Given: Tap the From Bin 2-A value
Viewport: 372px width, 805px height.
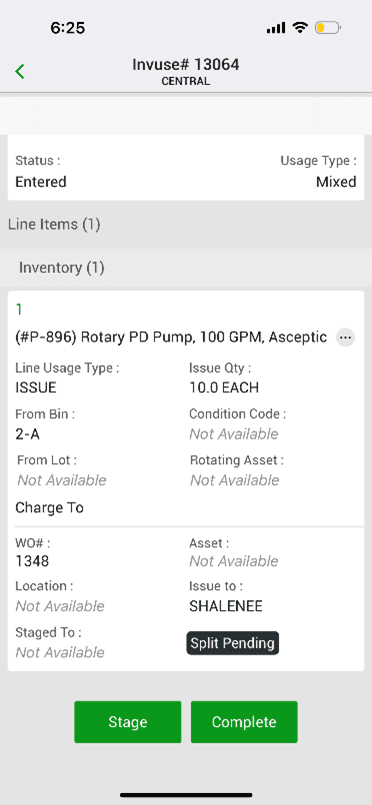Looking at the screenshot, I should click(x=28, y=434).
